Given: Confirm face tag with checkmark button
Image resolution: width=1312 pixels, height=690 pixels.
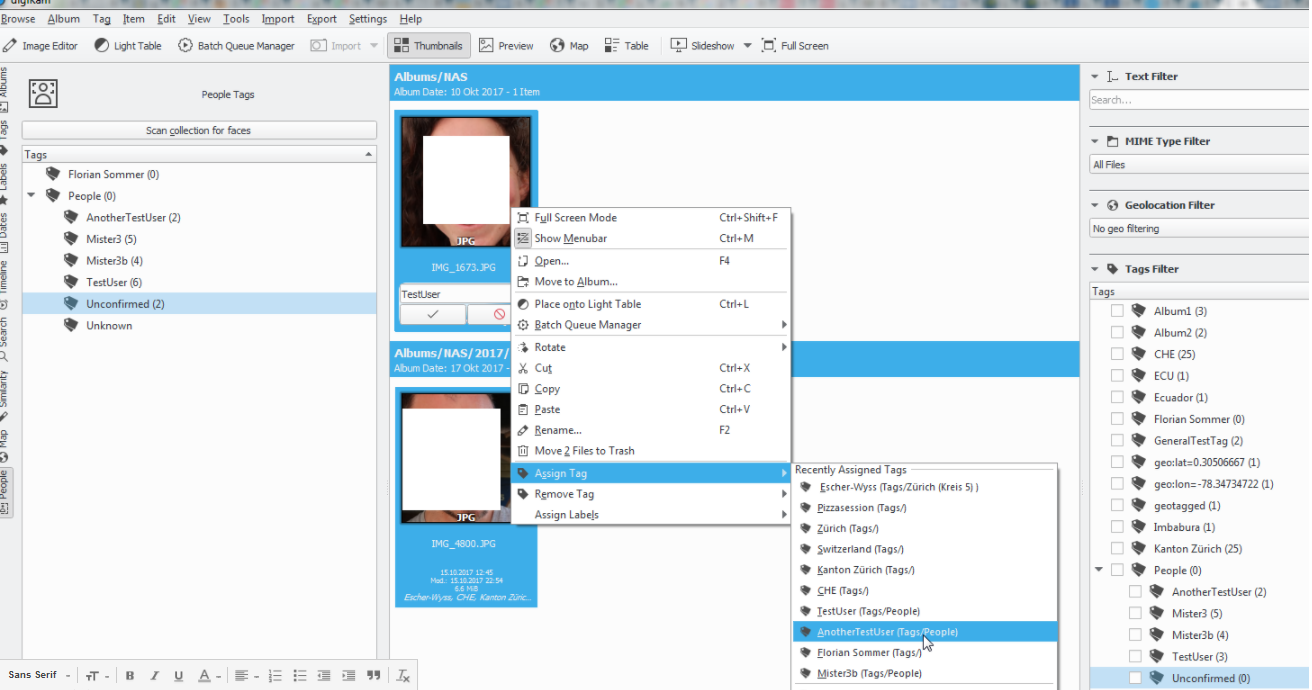Looking at the screenshot, I should (432, 314).
